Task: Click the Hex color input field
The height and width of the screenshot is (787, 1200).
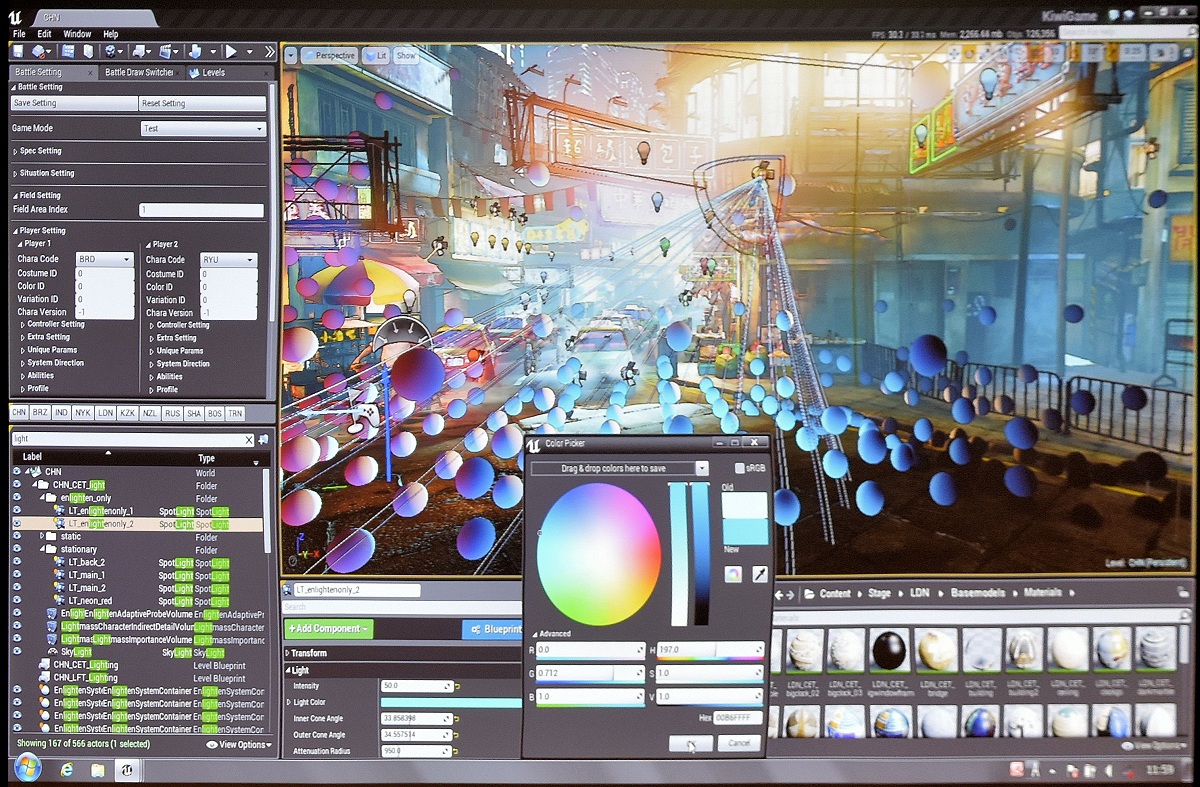Action: (x=738, y=718)
